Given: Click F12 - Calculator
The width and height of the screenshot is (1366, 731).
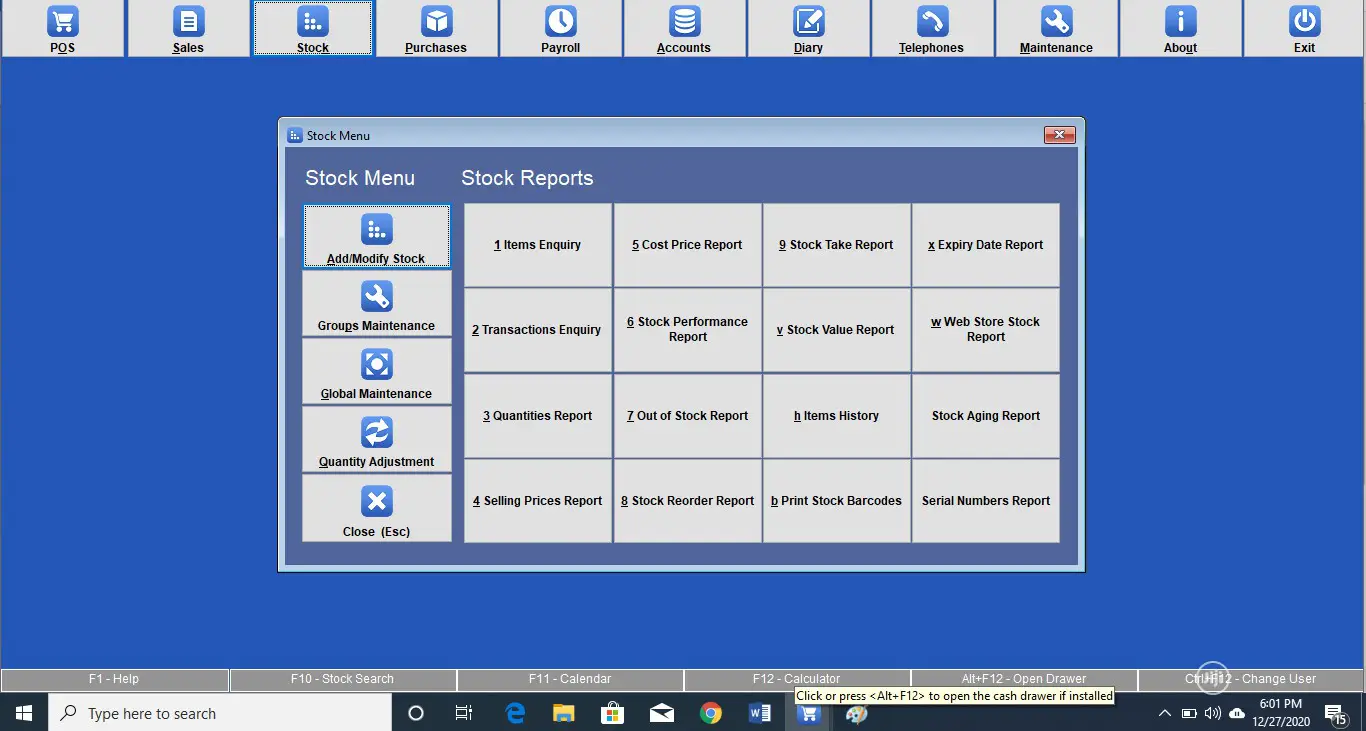Looking at the screenshot, I should pos(797,679).
